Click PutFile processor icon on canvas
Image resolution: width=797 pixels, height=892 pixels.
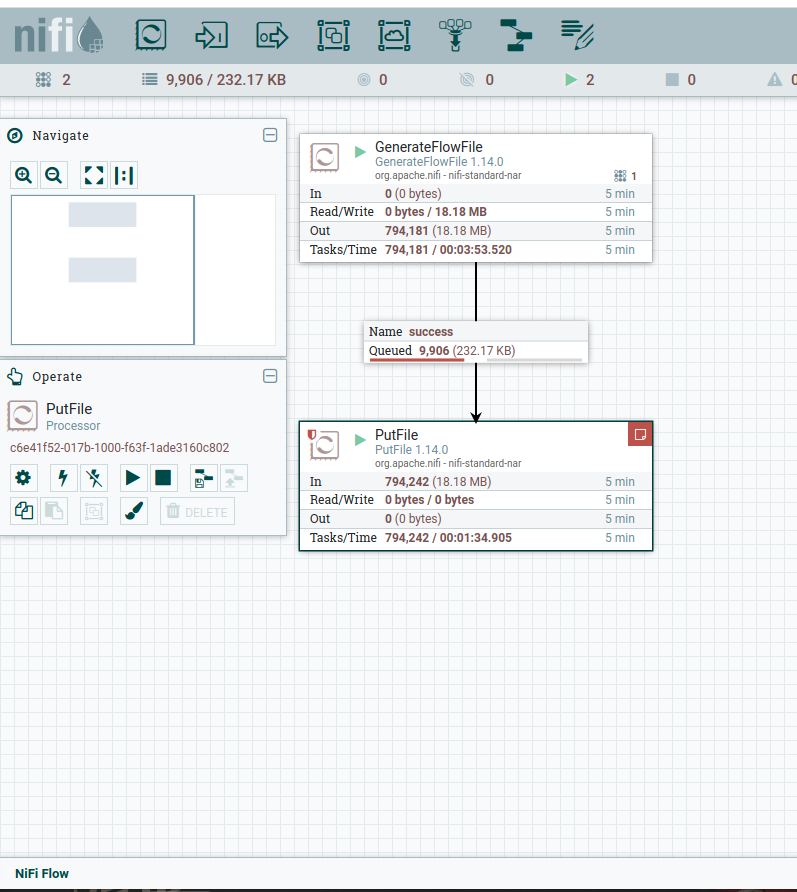pyautogui.click(x=324, y=445)
